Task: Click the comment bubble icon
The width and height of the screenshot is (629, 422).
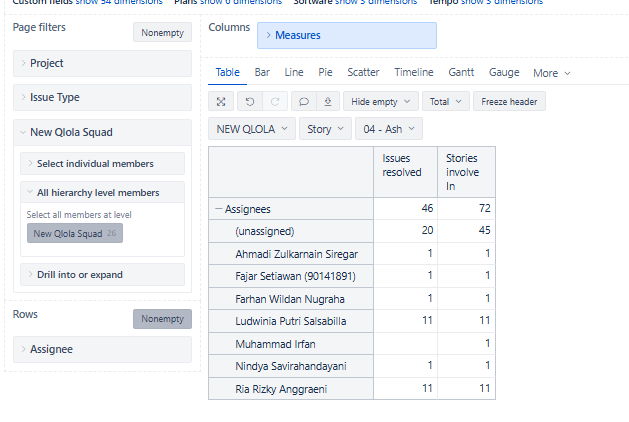Action: click(303, 102)
